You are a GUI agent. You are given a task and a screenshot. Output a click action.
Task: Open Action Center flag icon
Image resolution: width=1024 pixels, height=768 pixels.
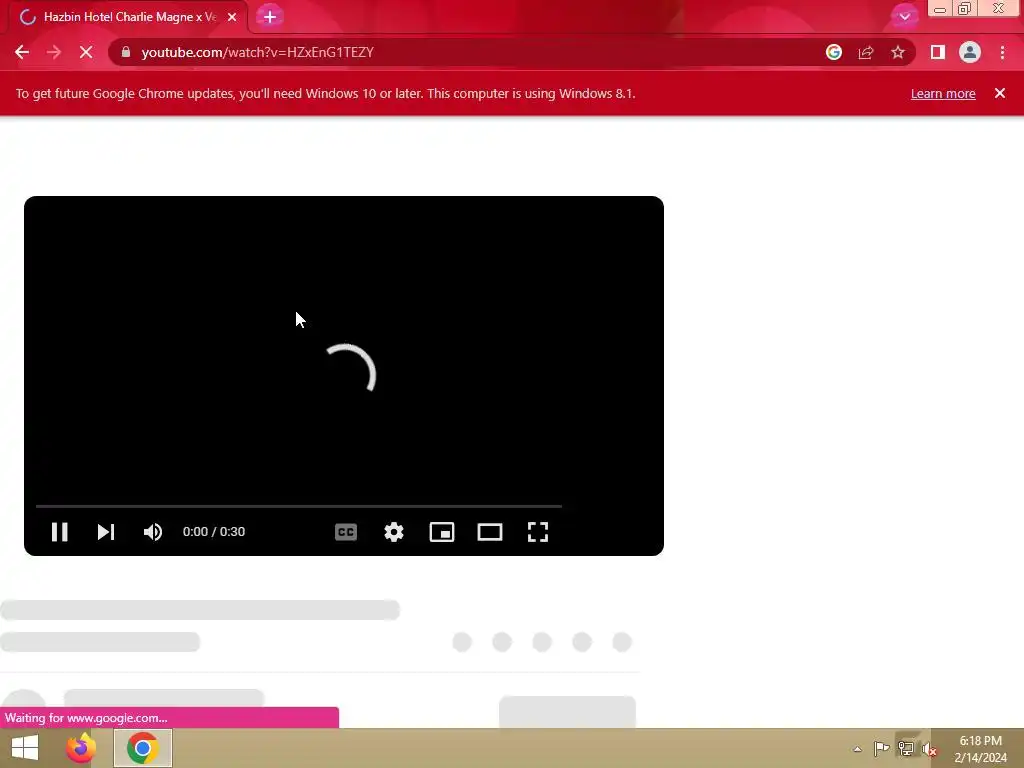coord(882,749)
